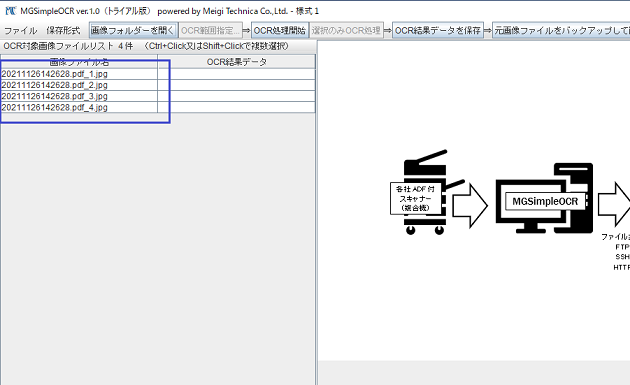The width and height of the screenshot is (630, 385).
Task: Click the 元画像ファイルをバックアップ button
Action: [x=561, y=31]
